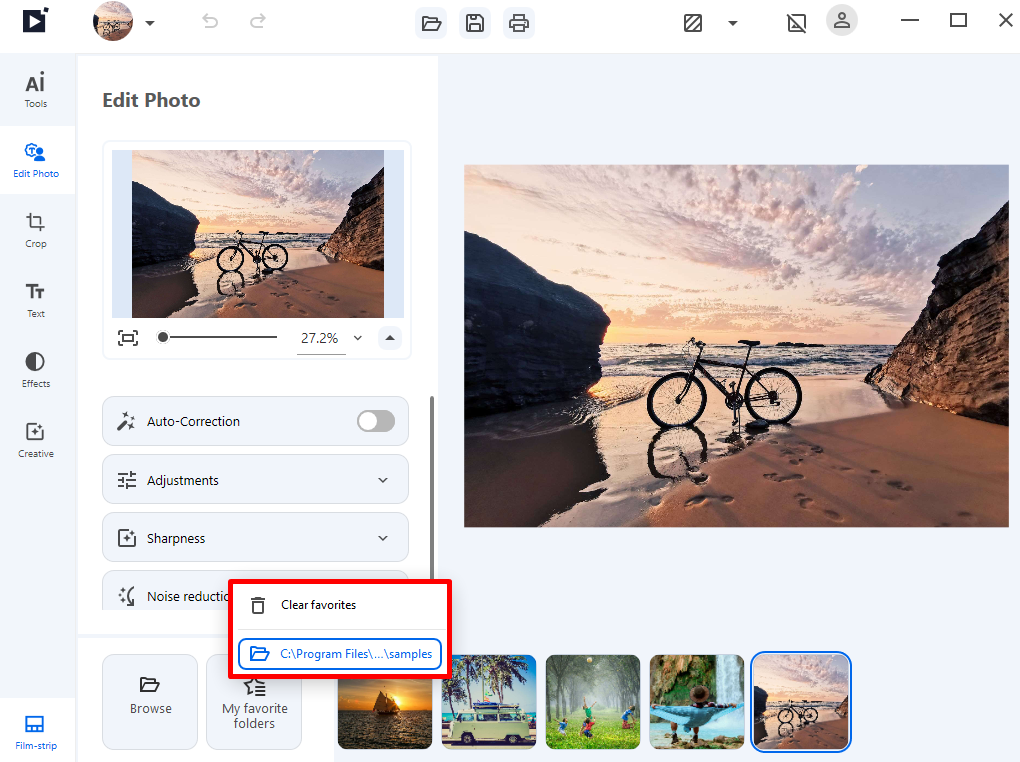The image size is (1020, 762).
Task: Select the sailboat sunset thumbnail
Action: click(385, 713)
